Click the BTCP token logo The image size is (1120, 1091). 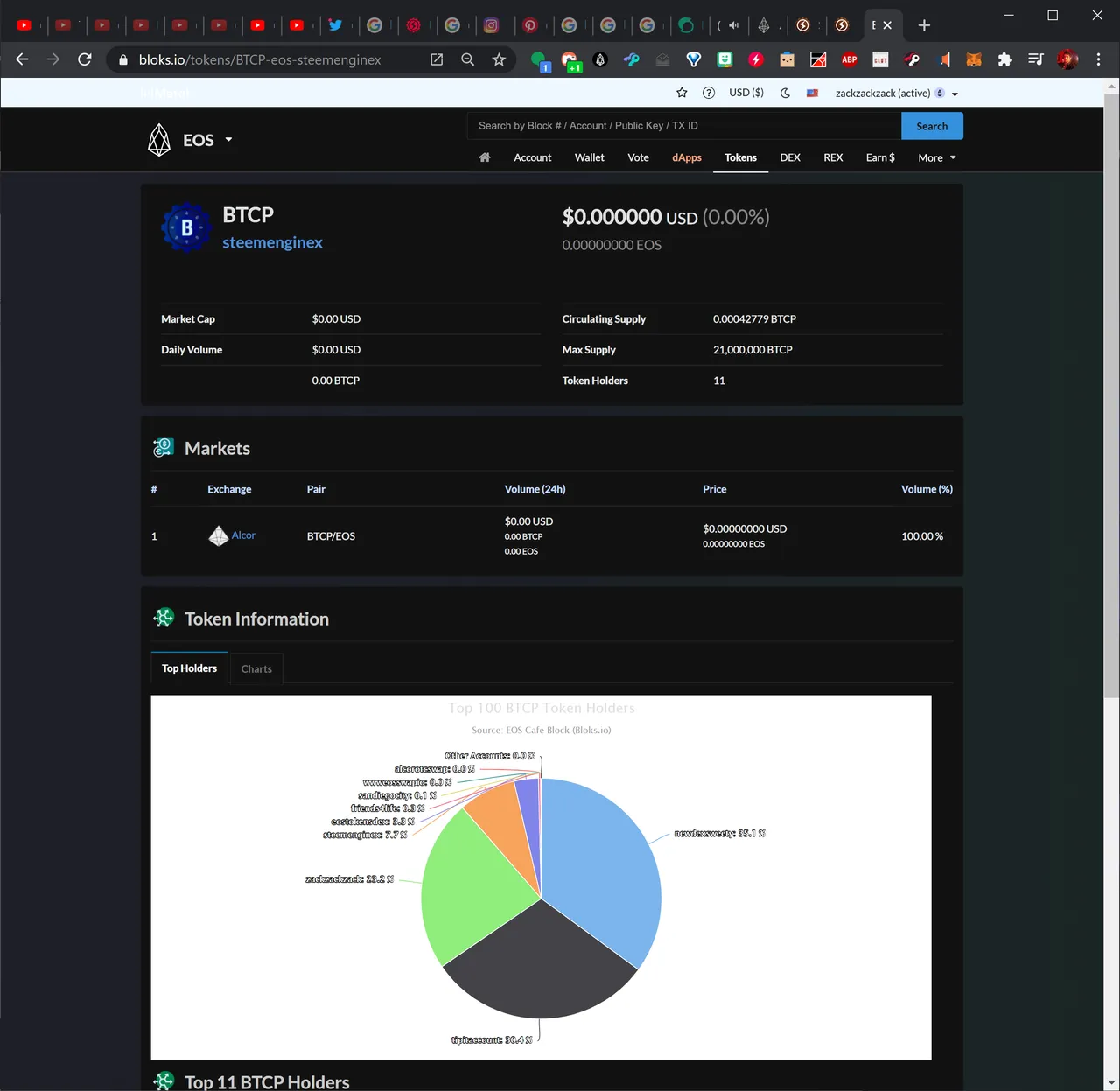click(186, 227)
